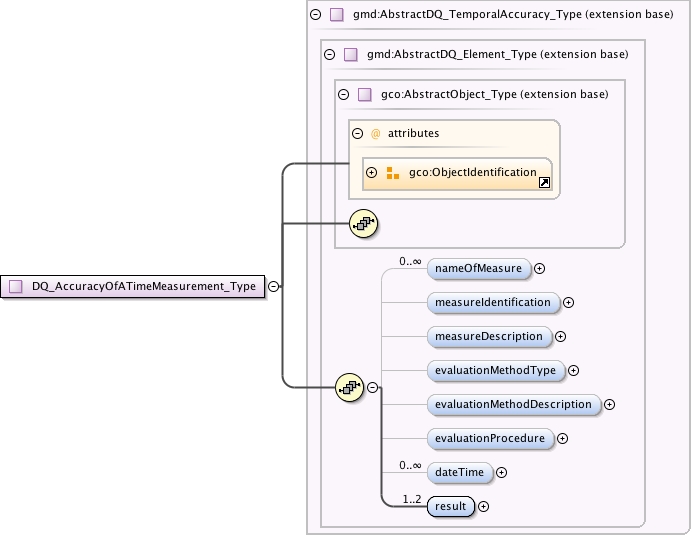Expand the result element
Image resolution: width=692 pixels, height=536 pixels.
(483, 506)
